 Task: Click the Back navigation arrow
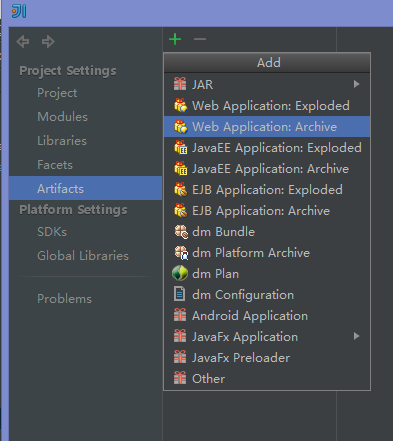click(23, 41)
